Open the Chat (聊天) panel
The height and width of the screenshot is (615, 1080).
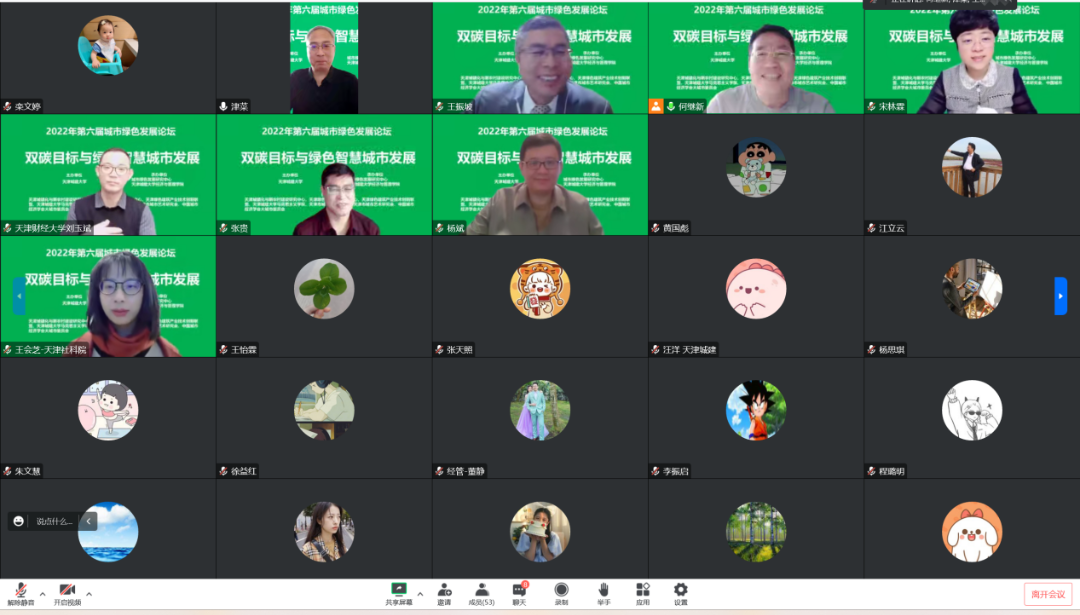click(519, 591)
